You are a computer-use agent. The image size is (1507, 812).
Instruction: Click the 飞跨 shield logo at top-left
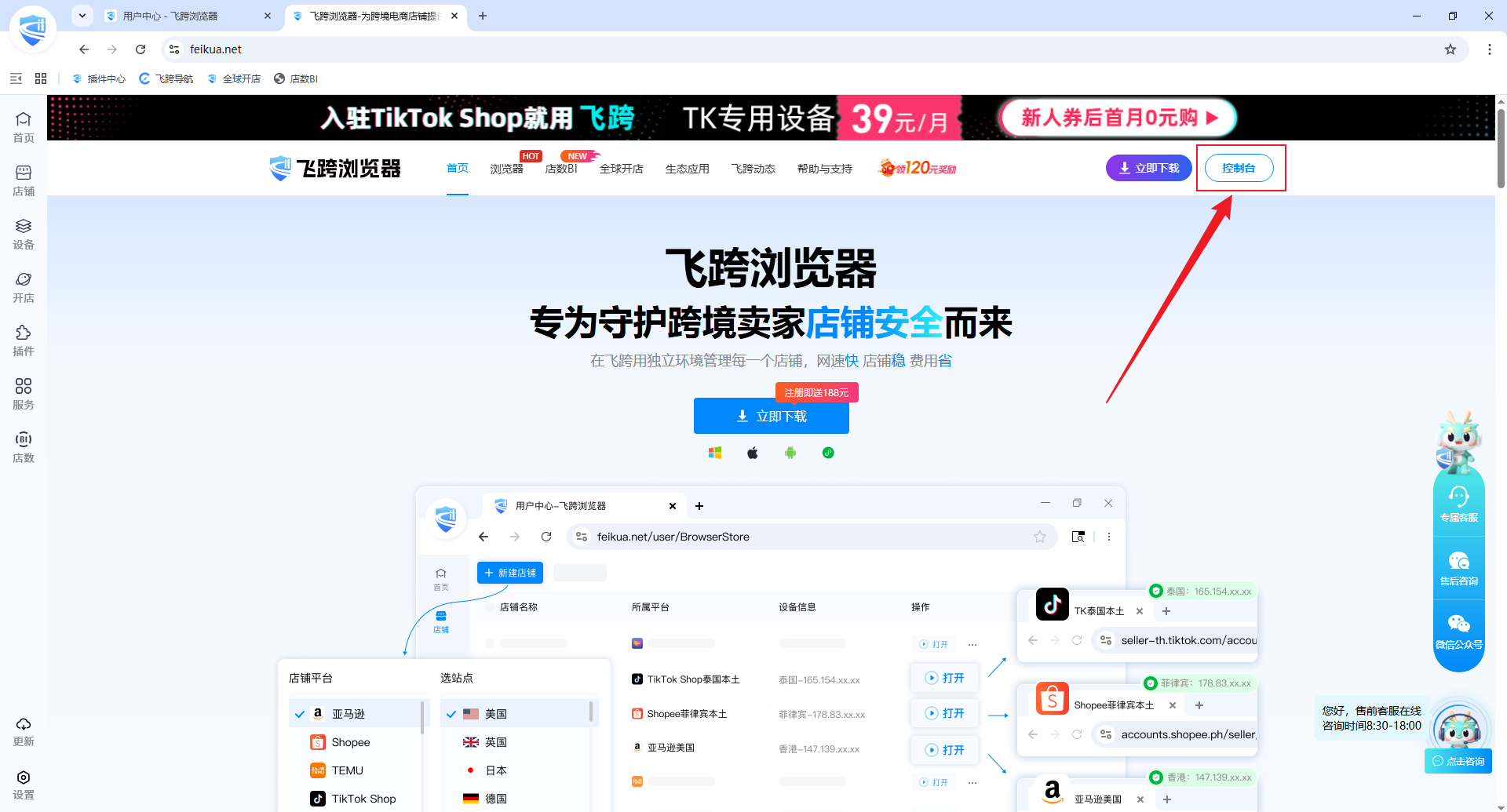pos(33,29)
